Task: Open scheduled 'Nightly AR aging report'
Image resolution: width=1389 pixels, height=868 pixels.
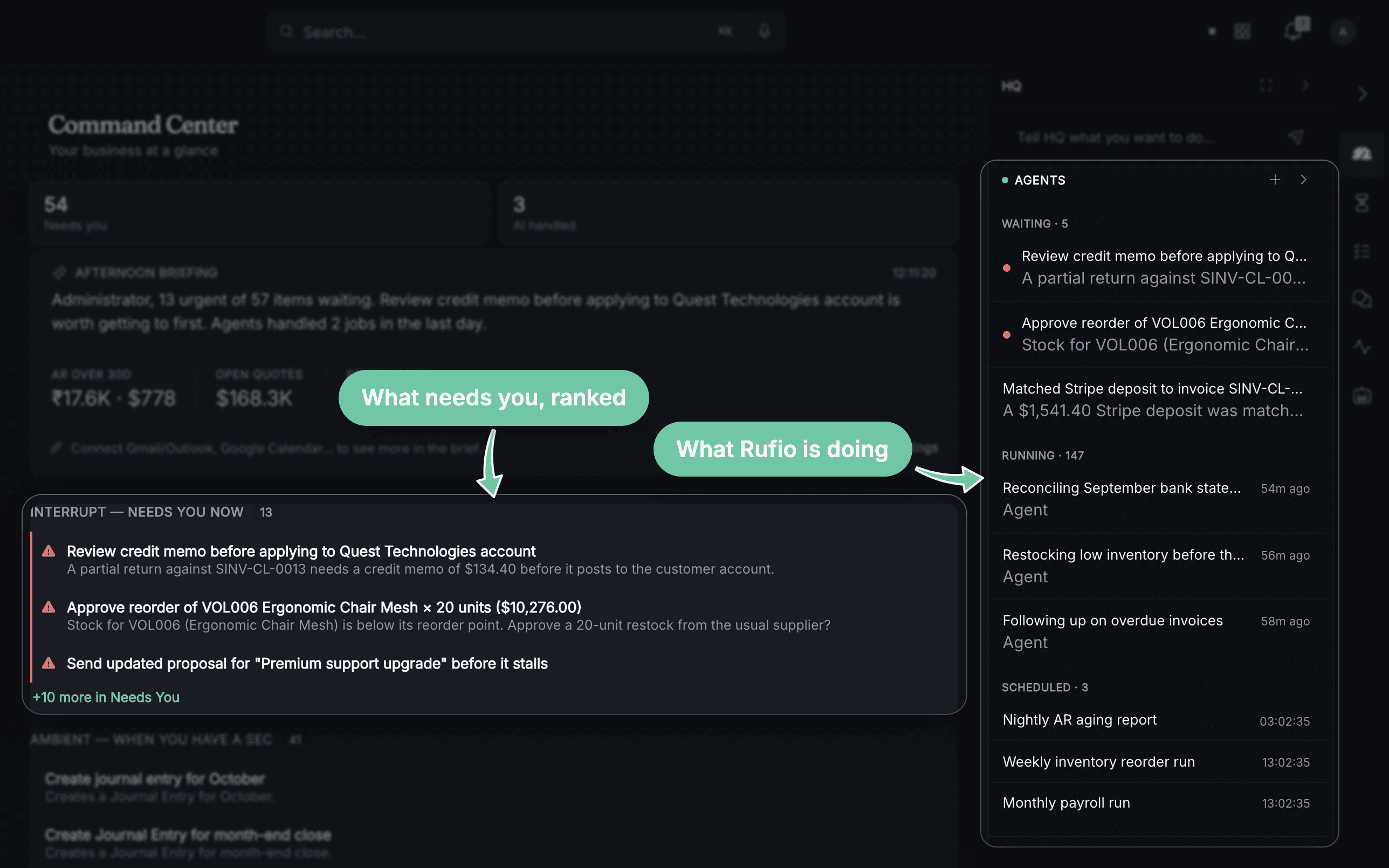Action: coord(1158,720)
